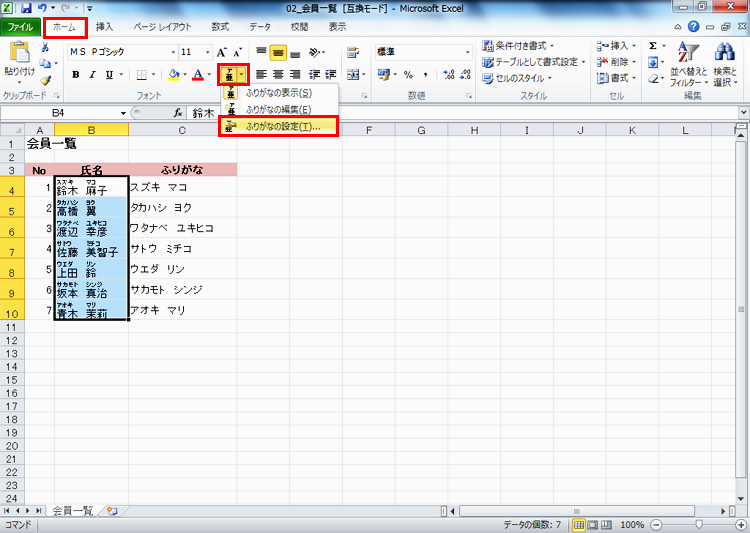Click the Borders icon
The width and height of the screenshot is (750, 533).
click(142, 75)
